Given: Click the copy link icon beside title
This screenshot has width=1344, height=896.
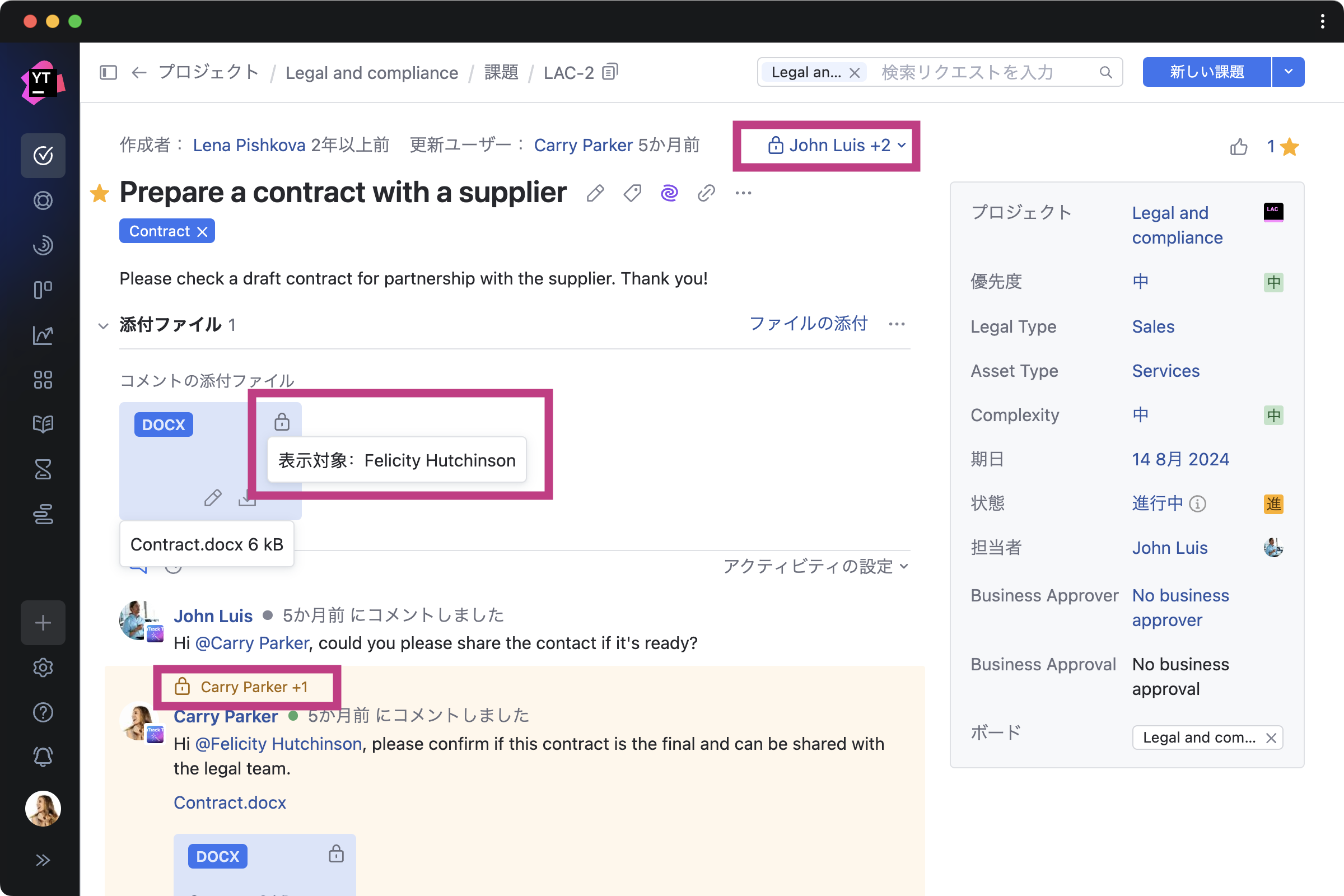Looking at the screenshot, I should pos(706,193).
